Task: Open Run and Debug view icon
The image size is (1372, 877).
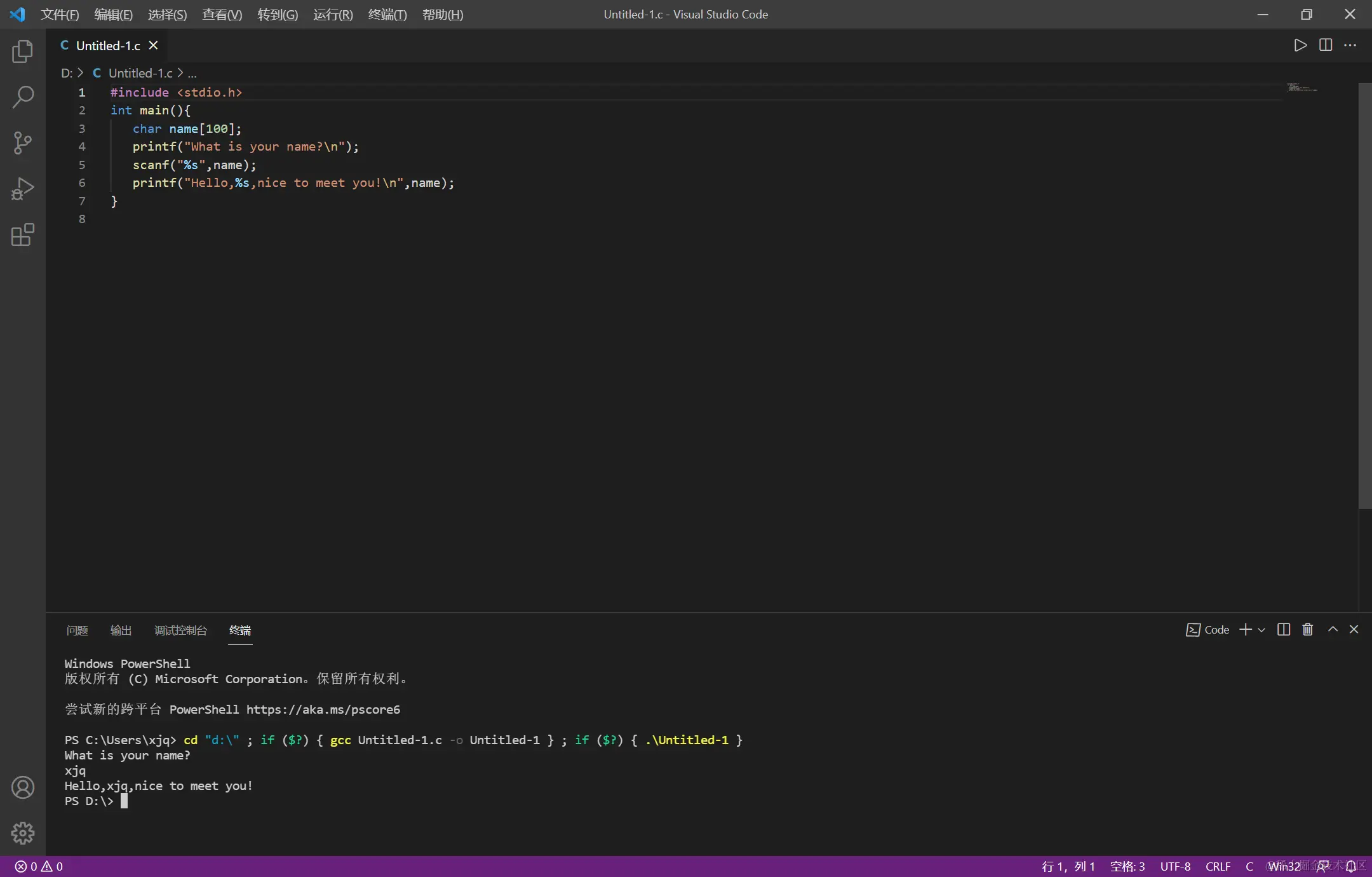Action: [23, 189]
